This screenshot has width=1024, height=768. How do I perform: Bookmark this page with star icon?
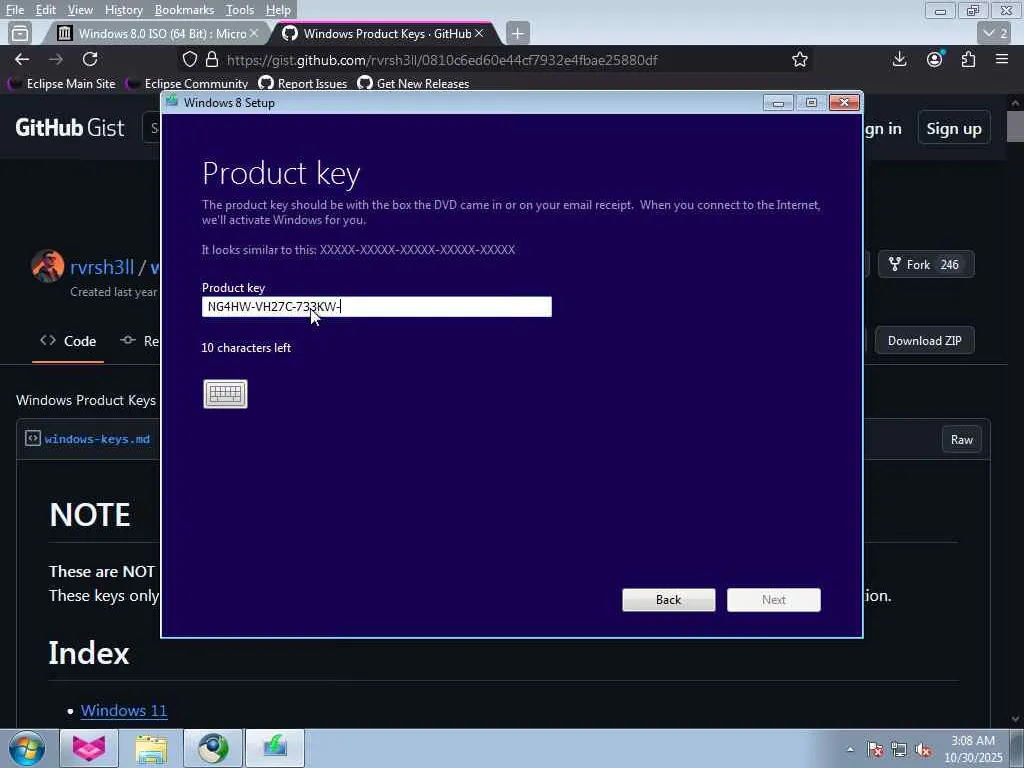pyautogui.click(x=799, y=59)
